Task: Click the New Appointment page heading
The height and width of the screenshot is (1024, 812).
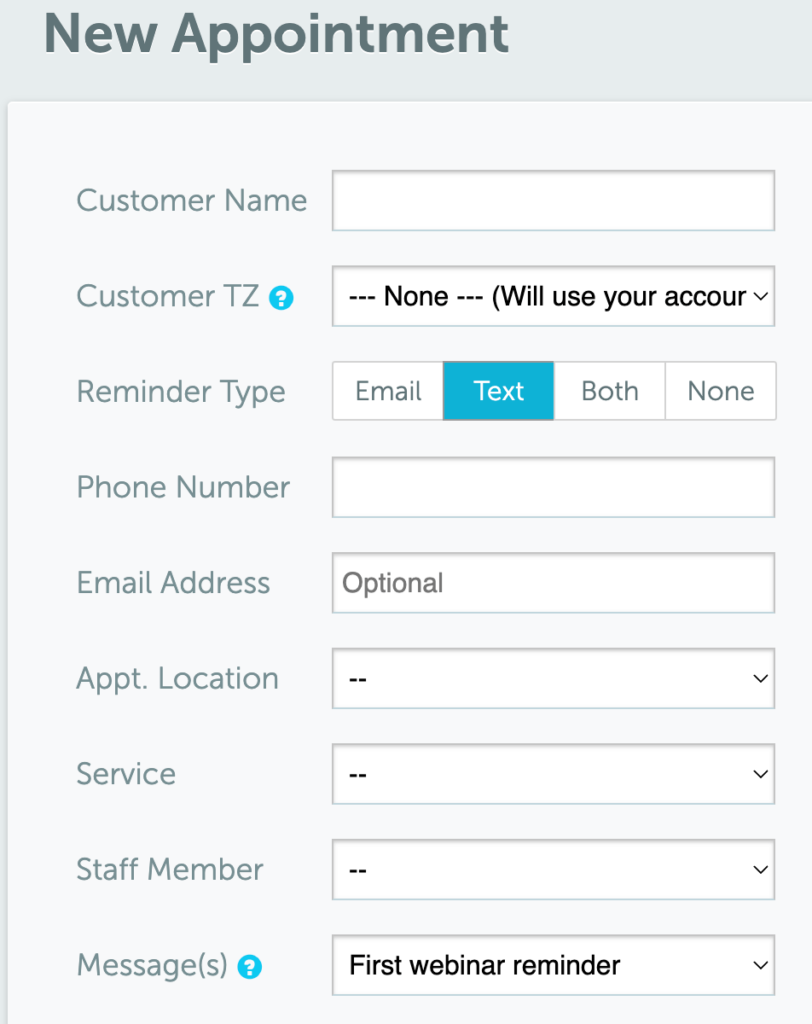Action: [276, 36]
